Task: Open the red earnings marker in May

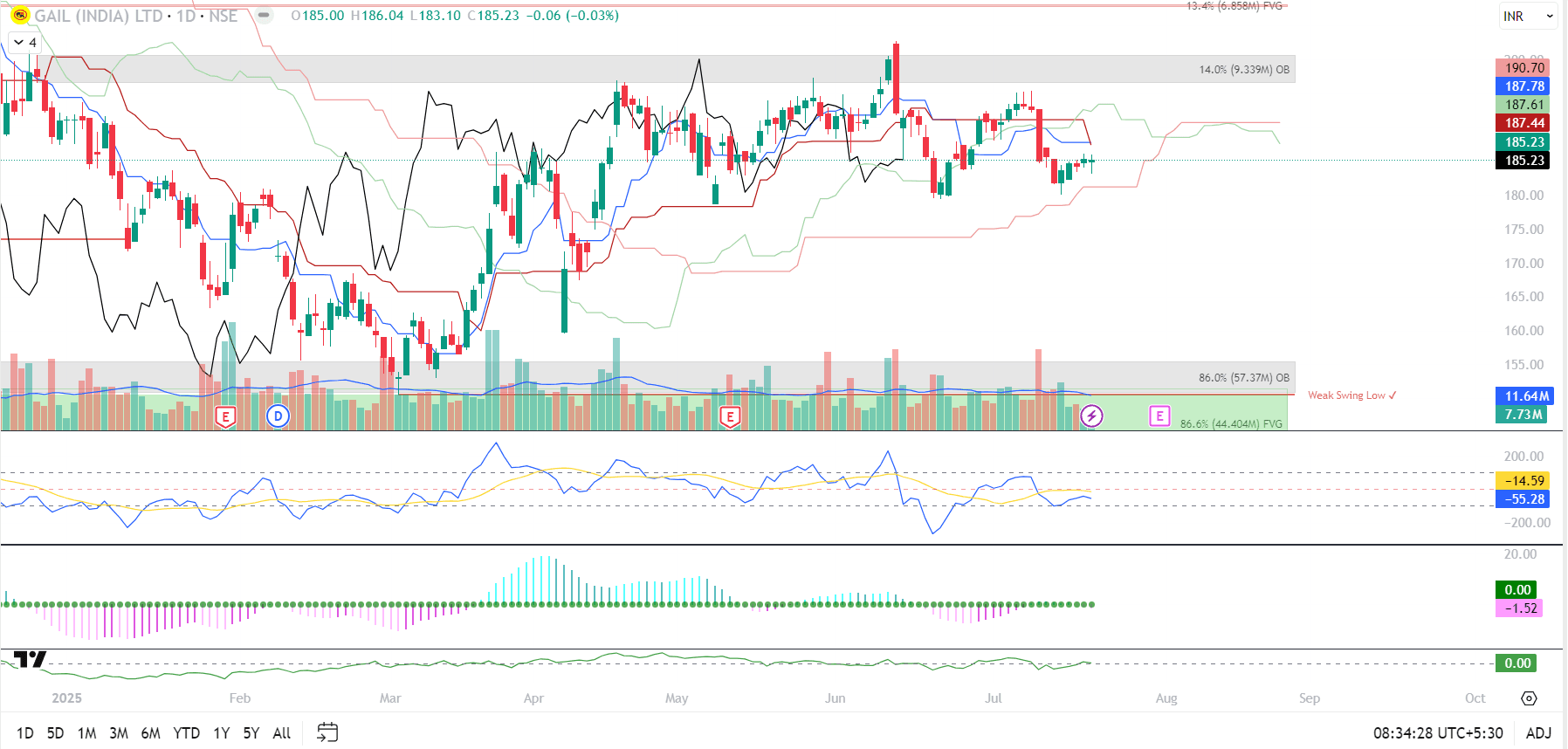Action: tap(730, 416)
